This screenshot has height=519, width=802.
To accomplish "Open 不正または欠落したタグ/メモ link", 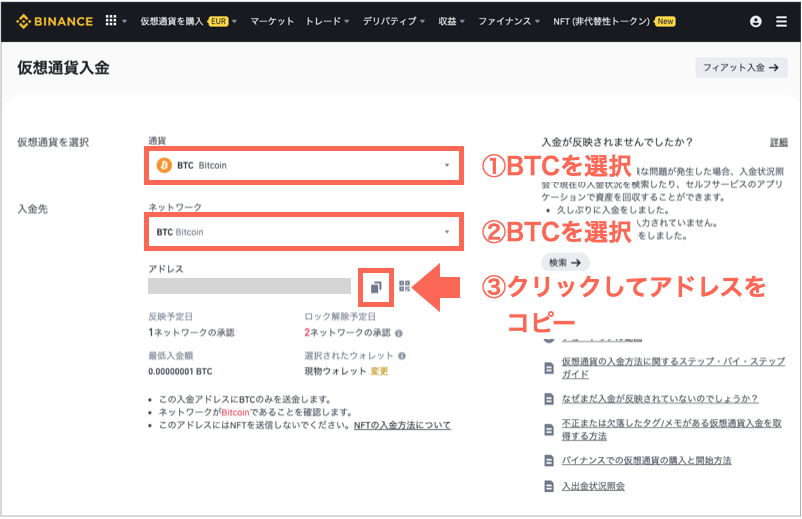I will pyautogui.click(x=672, y=430).
